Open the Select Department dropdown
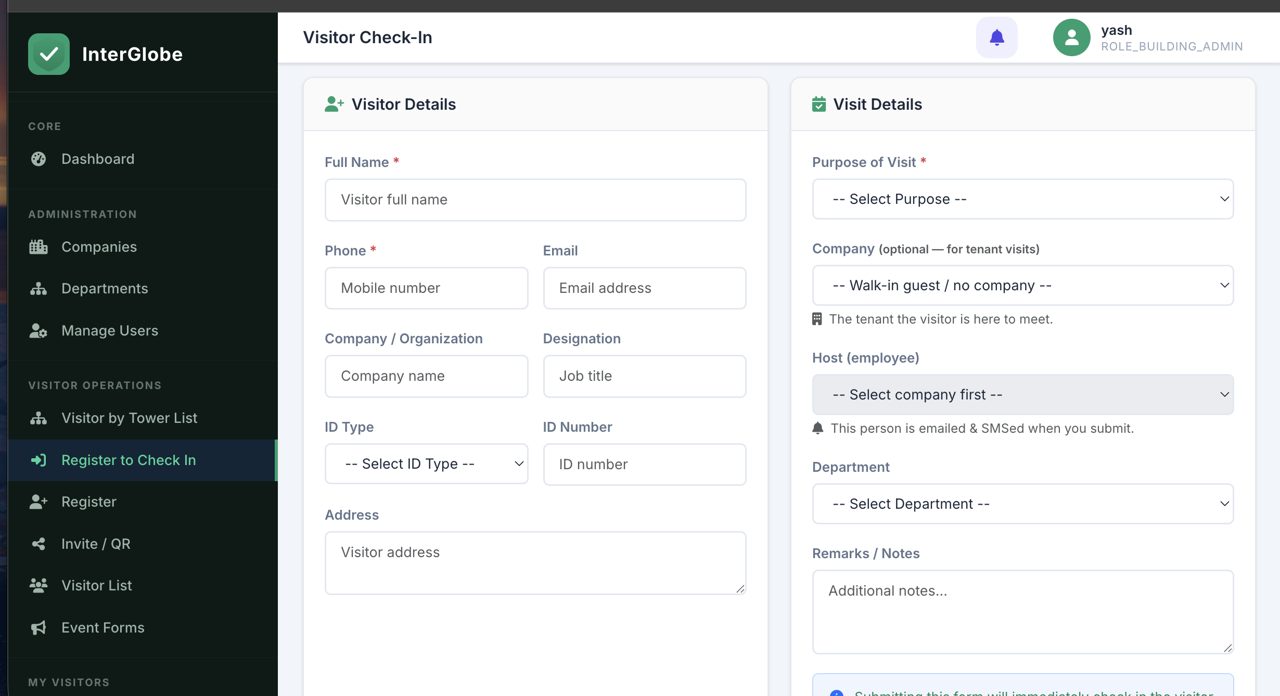 tap(1022, 504)
